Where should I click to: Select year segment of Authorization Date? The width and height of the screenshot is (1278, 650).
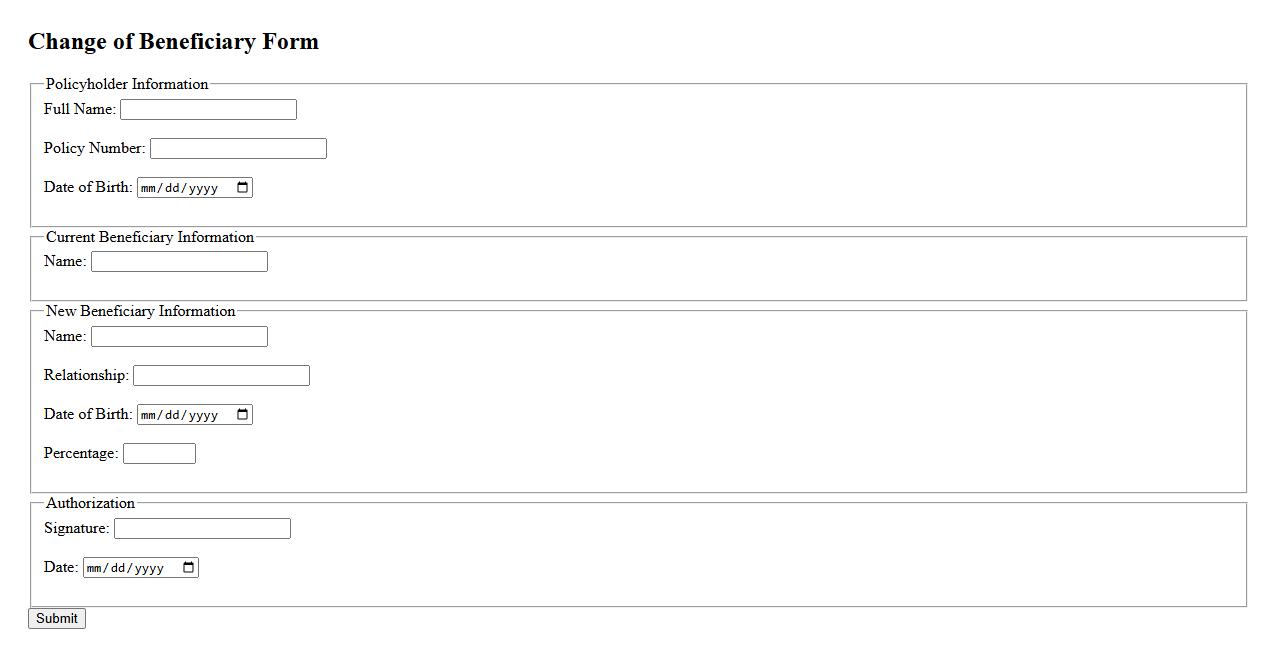[x=149, y=568]
